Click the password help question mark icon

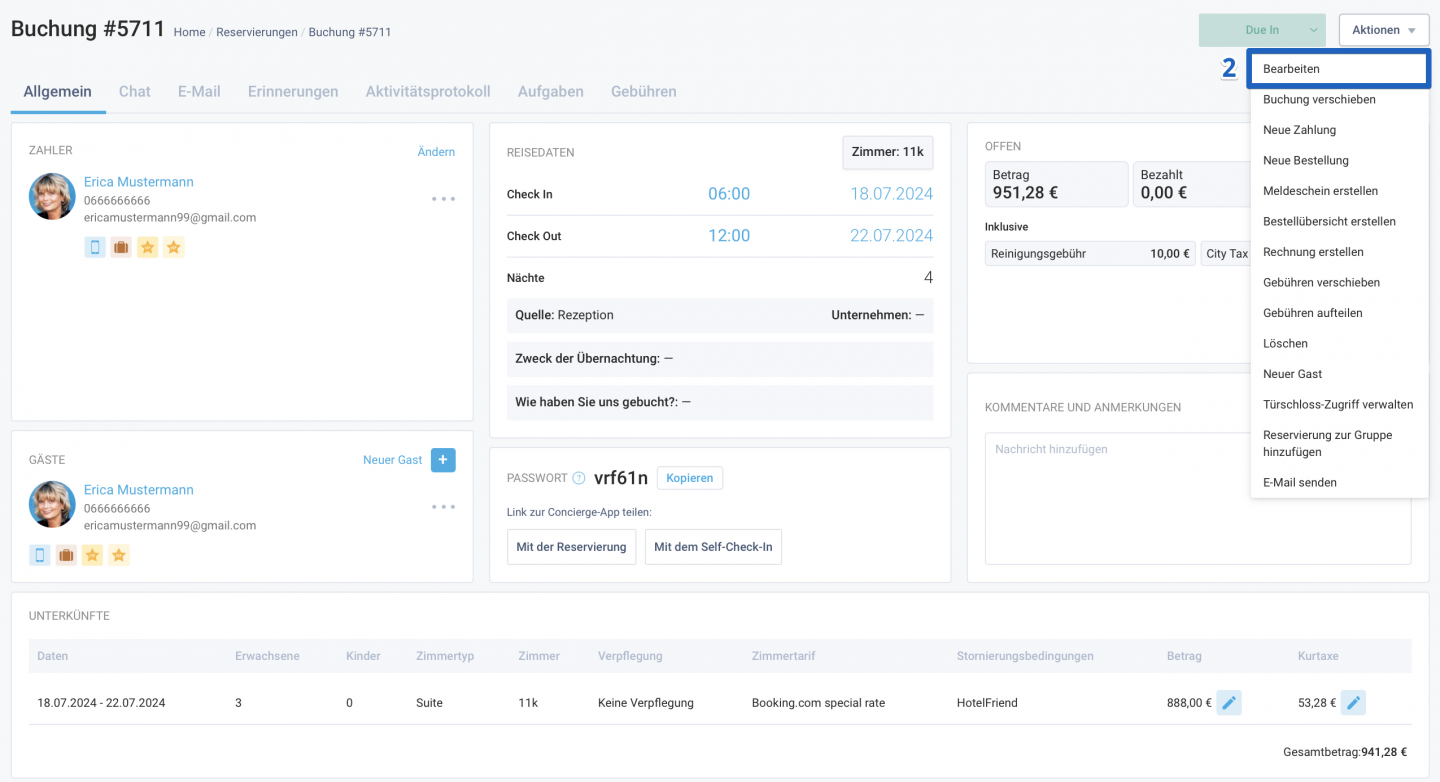click(x=579, y=478)
